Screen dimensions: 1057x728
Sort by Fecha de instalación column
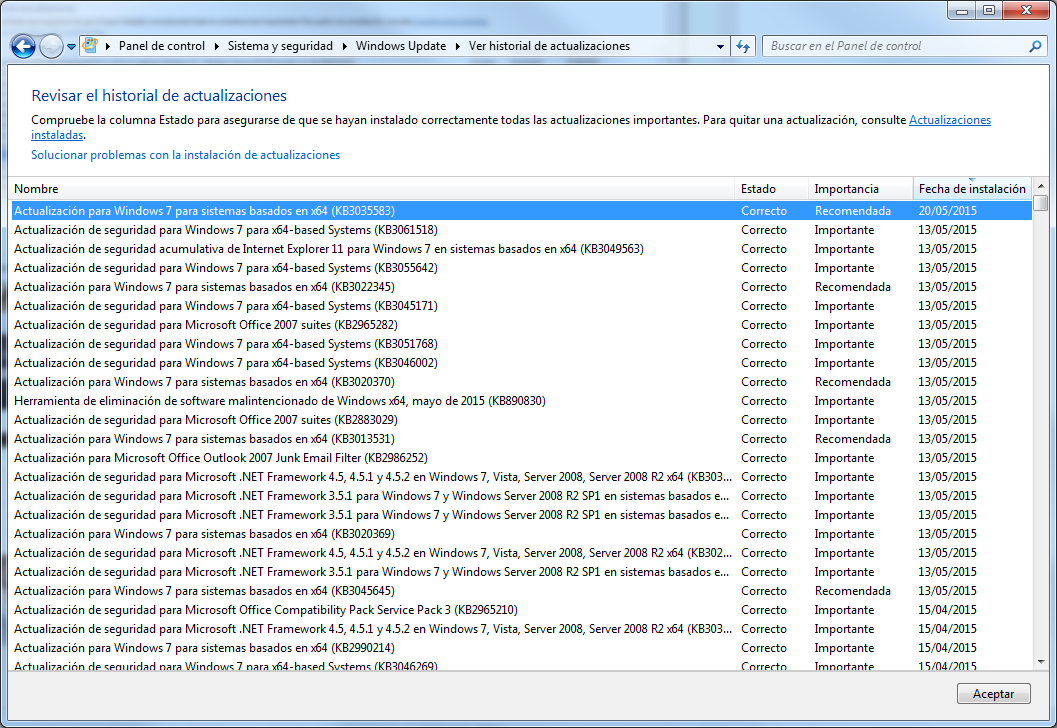pos(971,188)
